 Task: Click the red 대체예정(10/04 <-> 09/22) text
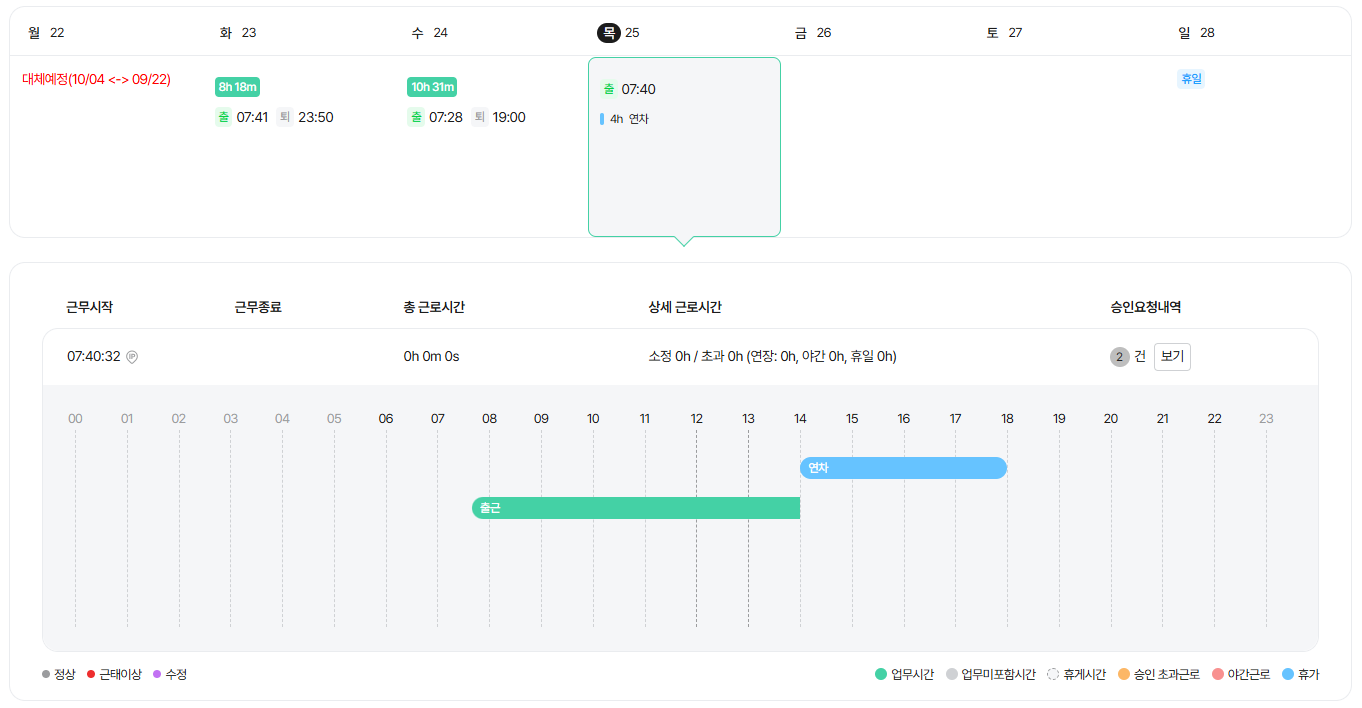[96, 80]
